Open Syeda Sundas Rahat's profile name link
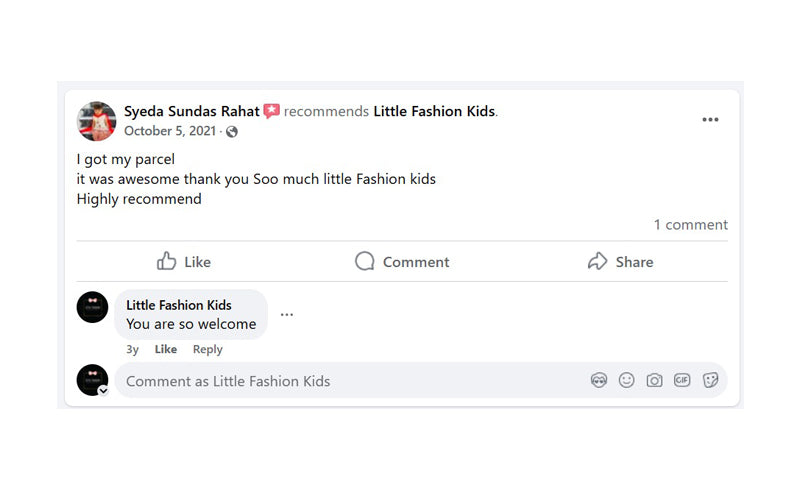 pos(192,111)
